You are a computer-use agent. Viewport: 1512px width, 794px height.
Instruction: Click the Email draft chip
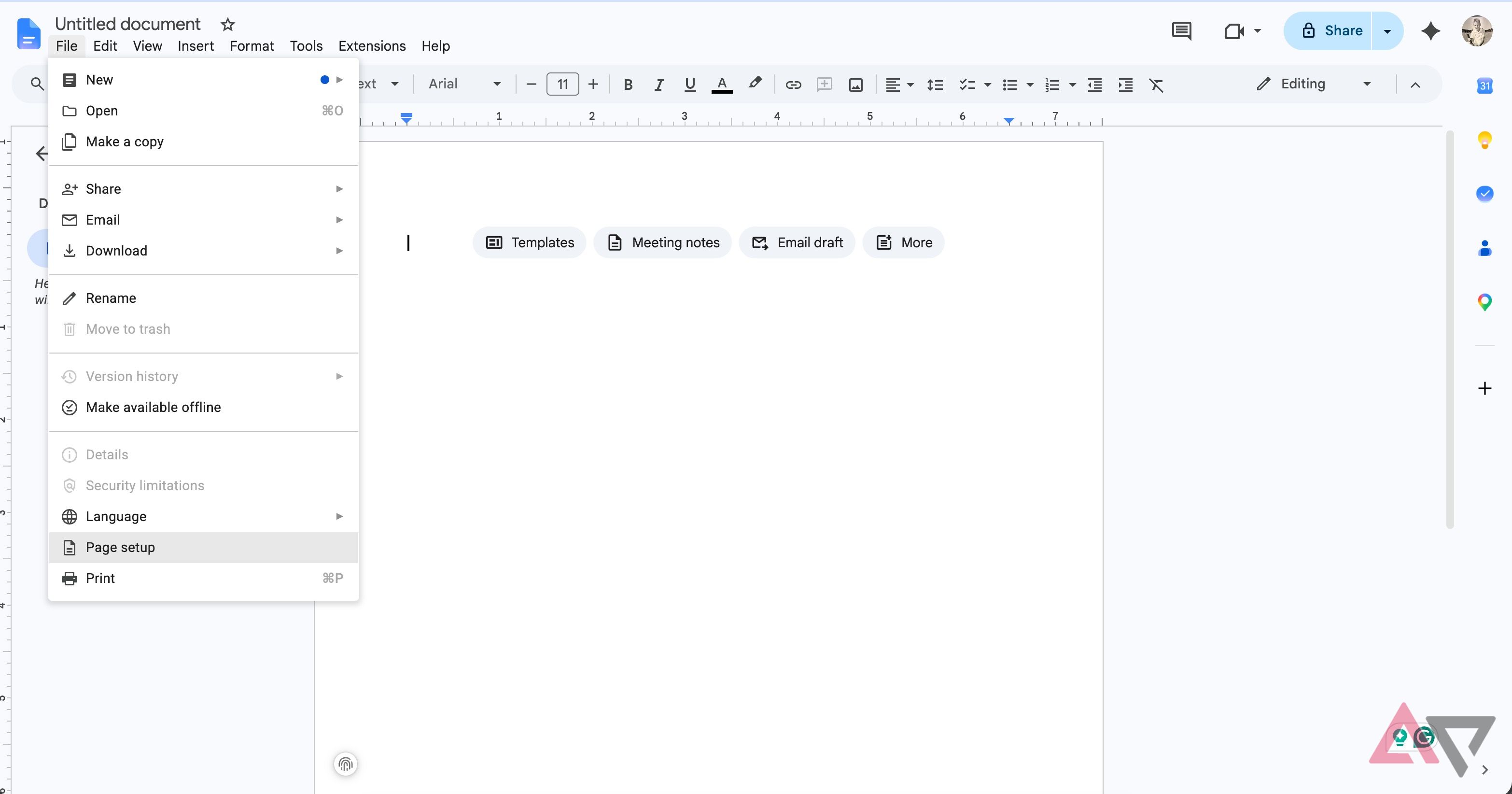797,242
